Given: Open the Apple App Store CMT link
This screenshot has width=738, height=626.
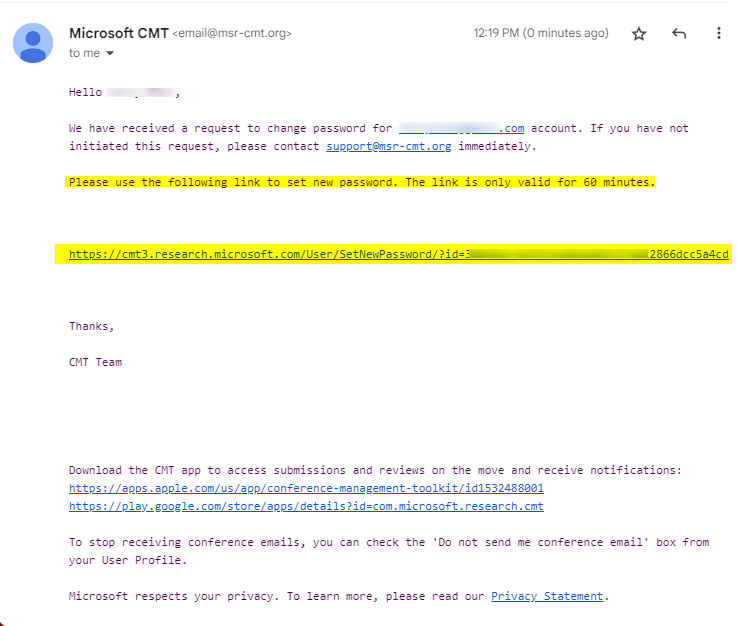Looking at the screenshot, I should [x=306, y=488].
